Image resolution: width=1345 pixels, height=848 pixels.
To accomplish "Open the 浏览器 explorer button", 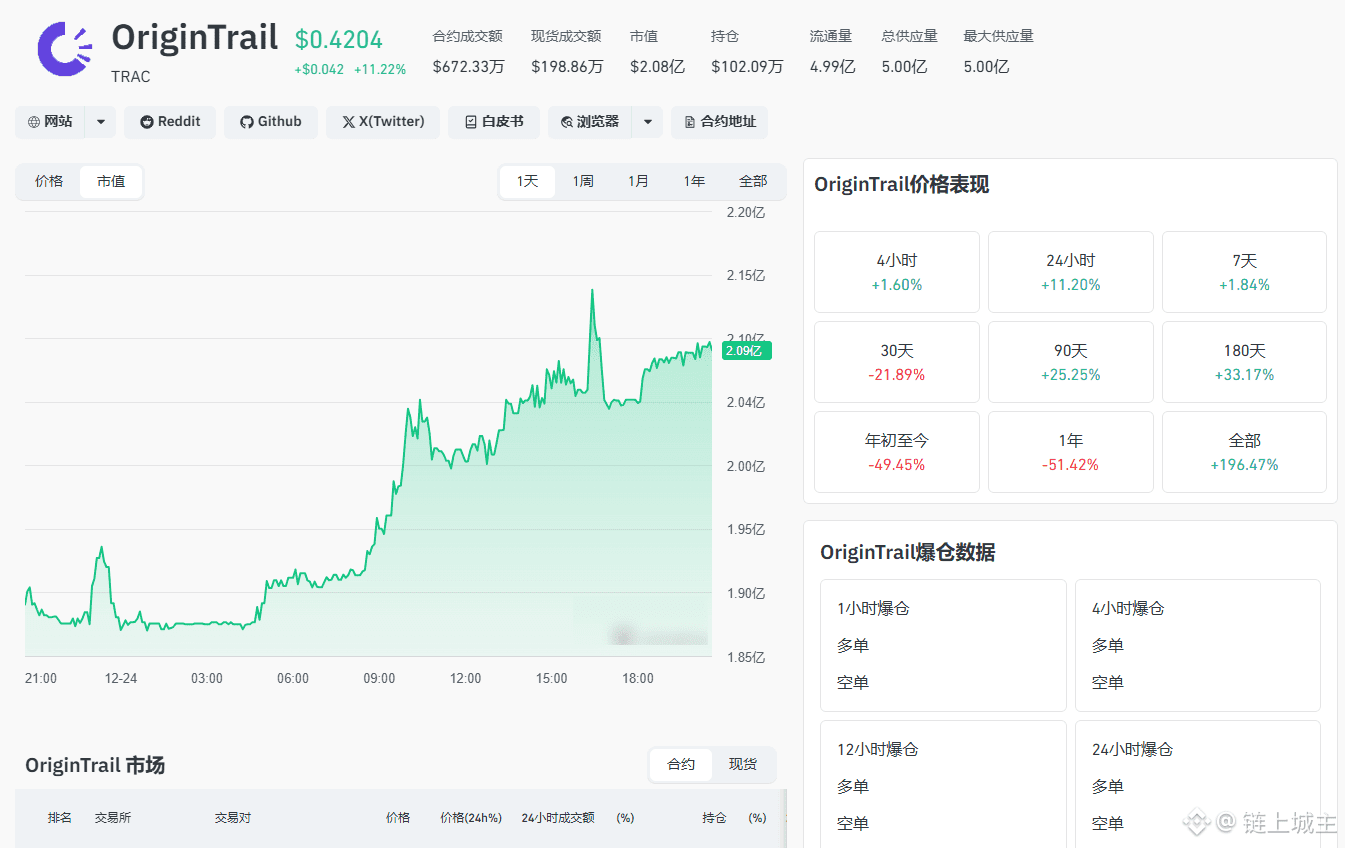I will [590, 122].
